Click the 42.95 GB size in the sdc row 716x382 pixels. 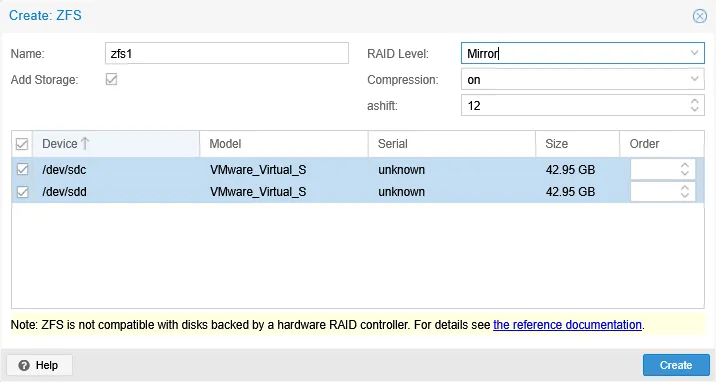(x=570, y=170)
